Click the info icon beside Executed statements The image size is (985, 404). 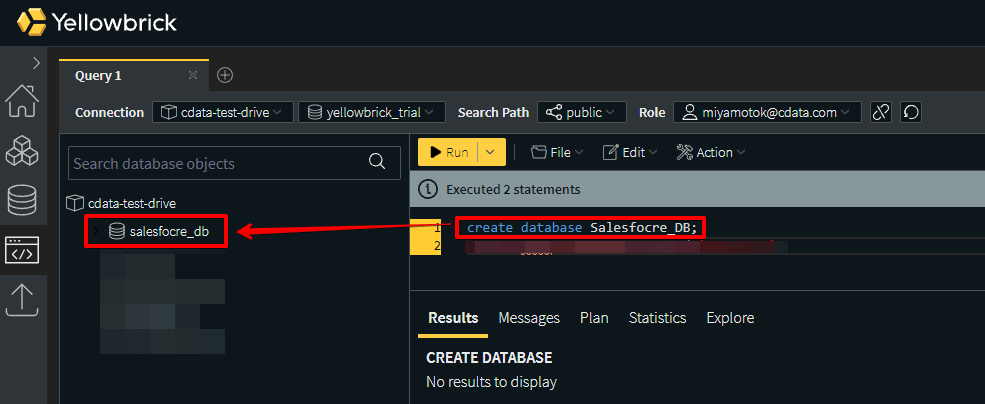428,189
